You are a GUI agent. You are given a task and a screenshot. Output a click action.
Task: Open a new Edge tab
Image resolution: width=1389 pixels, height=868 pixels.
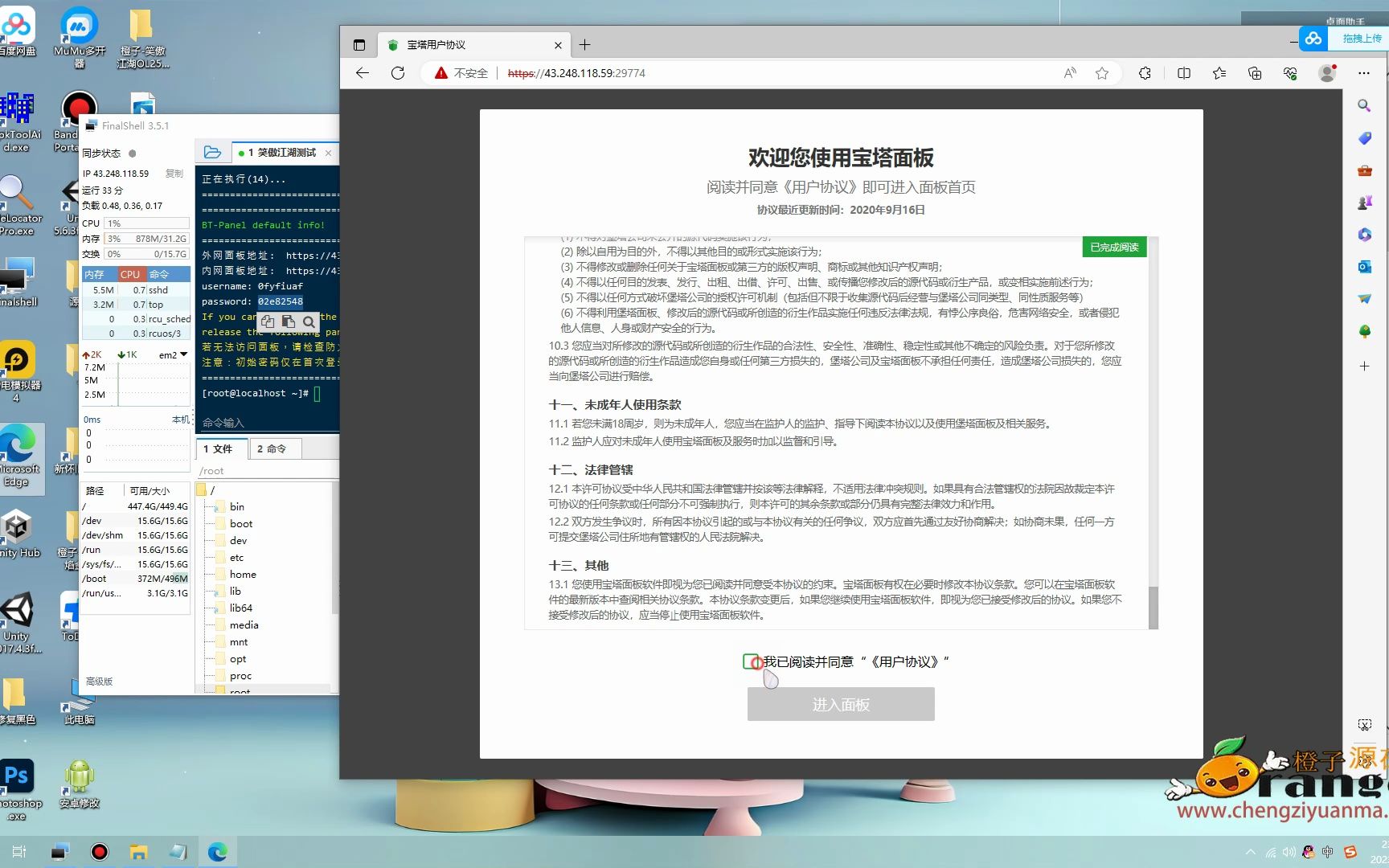(585, 45)
